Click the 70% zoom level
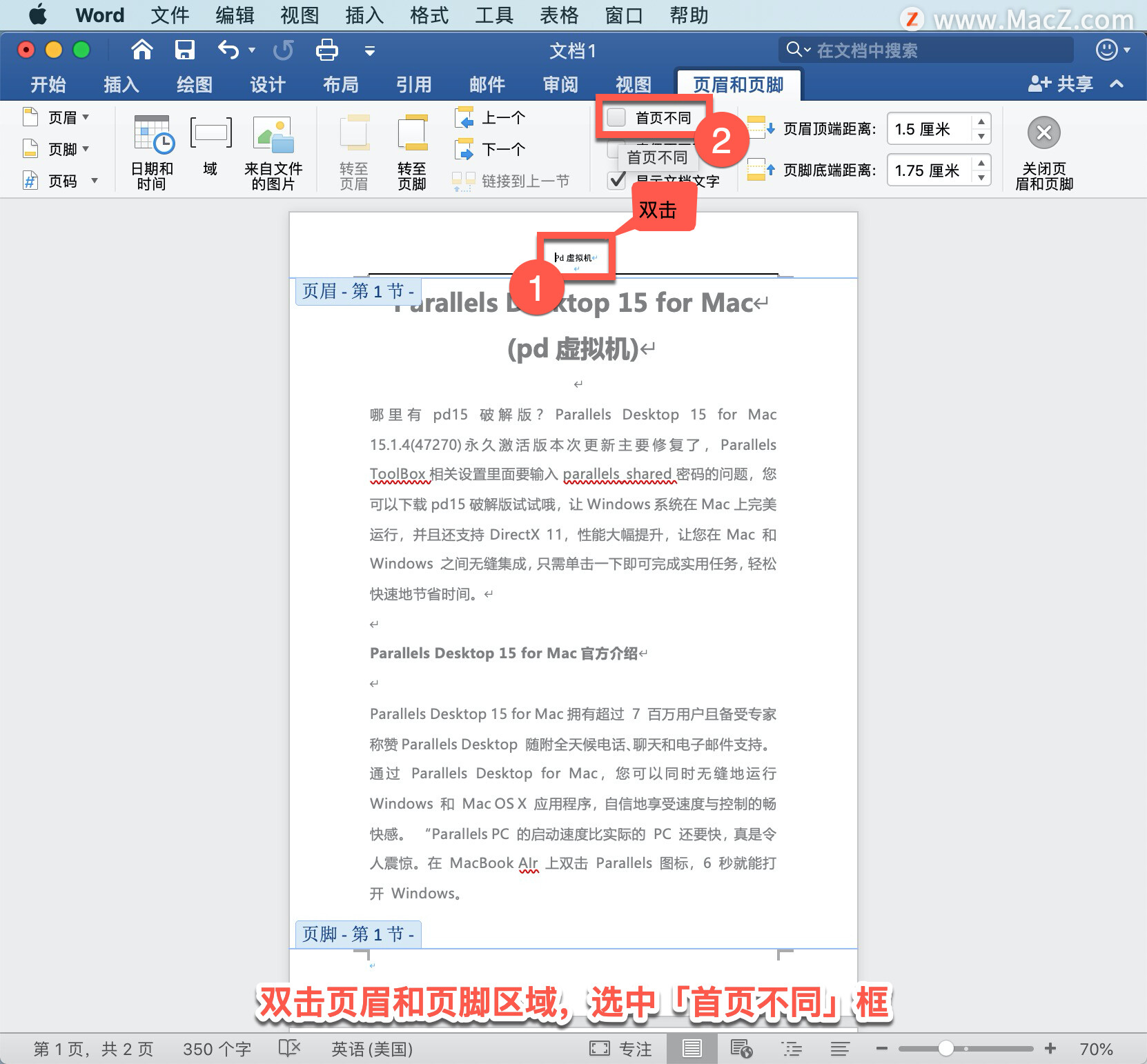 pyautogui.click(x=1096, y=1049)
